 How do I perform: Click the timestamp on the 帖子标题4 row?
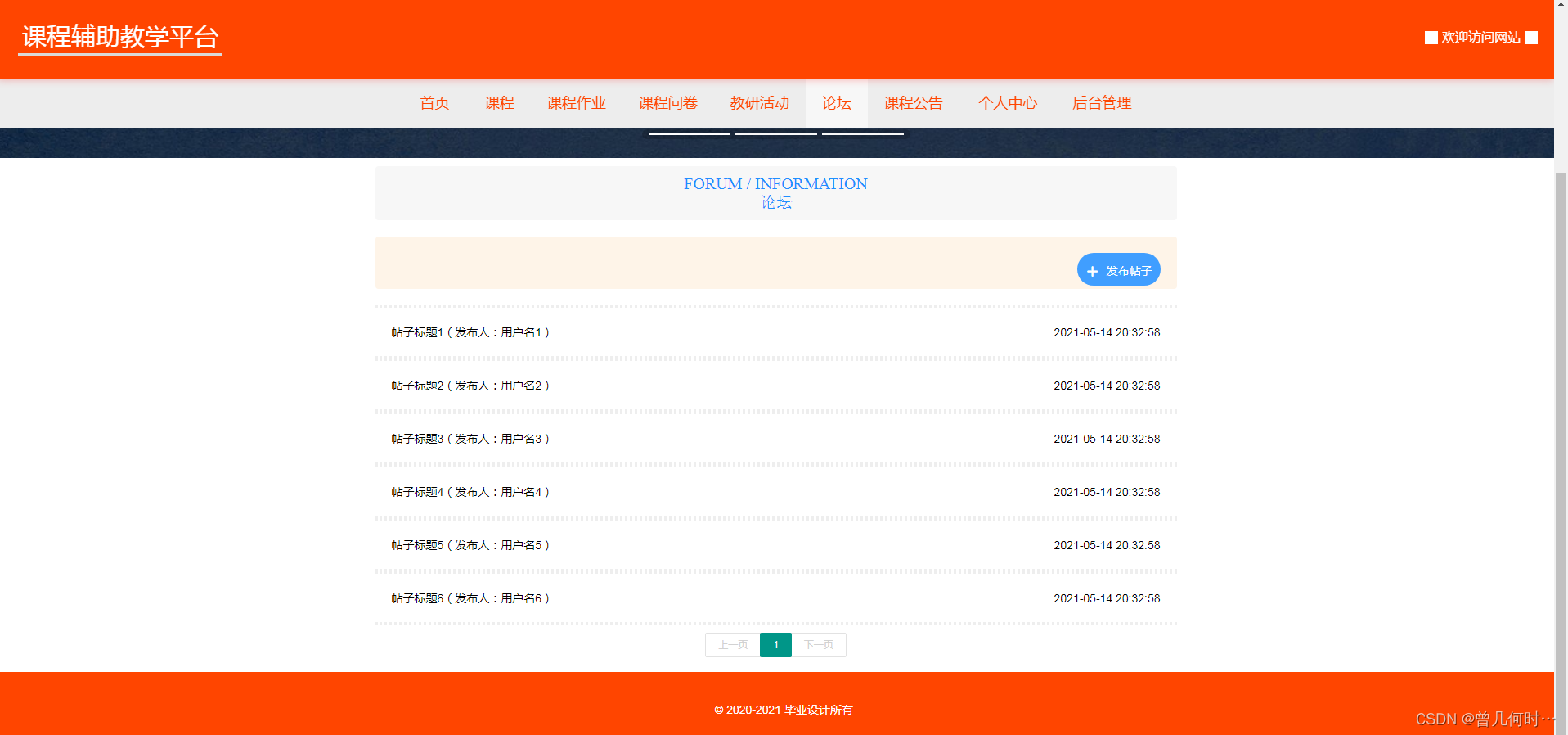pyautogui.click(x=1107, y=492)
